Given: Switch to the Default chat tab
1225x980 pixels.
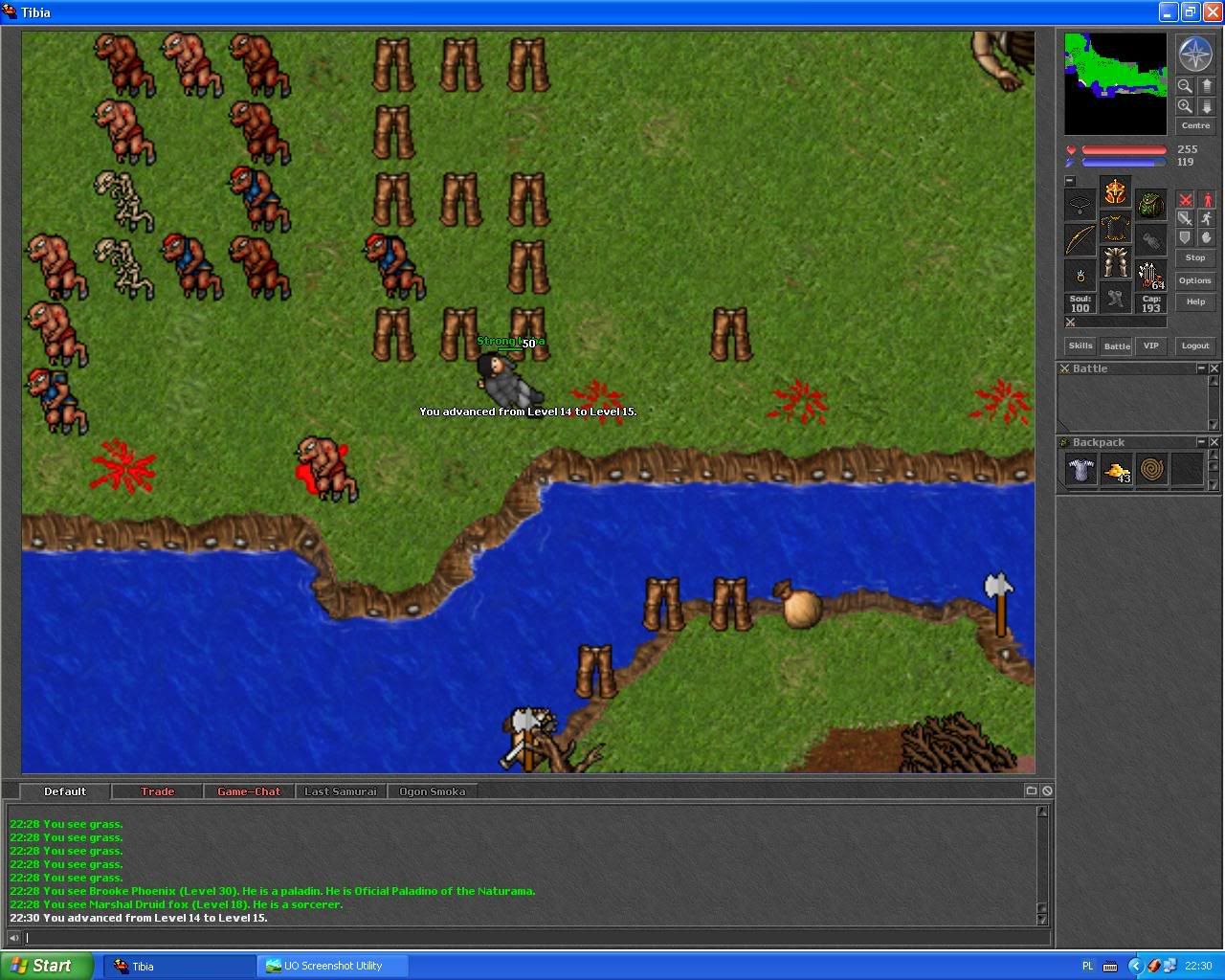Looking at the screenshot, I should 65,791.
